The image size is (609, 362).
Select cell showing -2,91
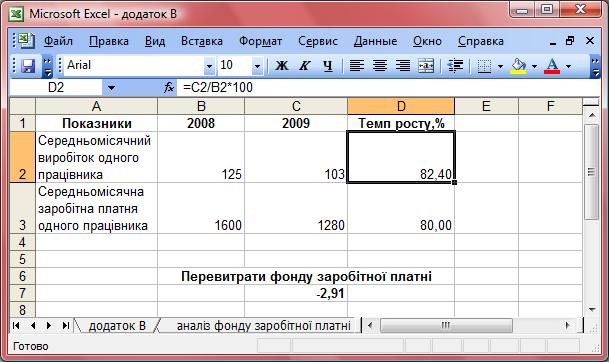[x=296, y=293]
